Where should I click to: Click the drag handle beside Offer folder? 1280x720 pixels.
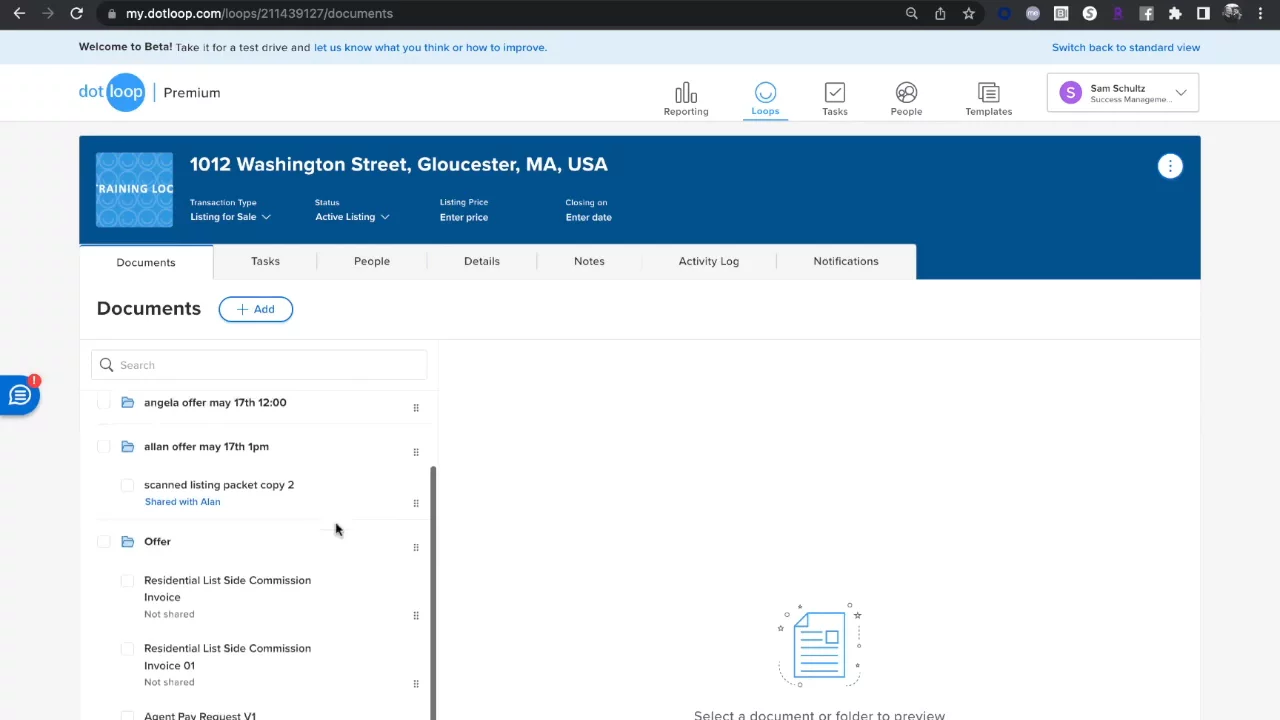[416, 548]
